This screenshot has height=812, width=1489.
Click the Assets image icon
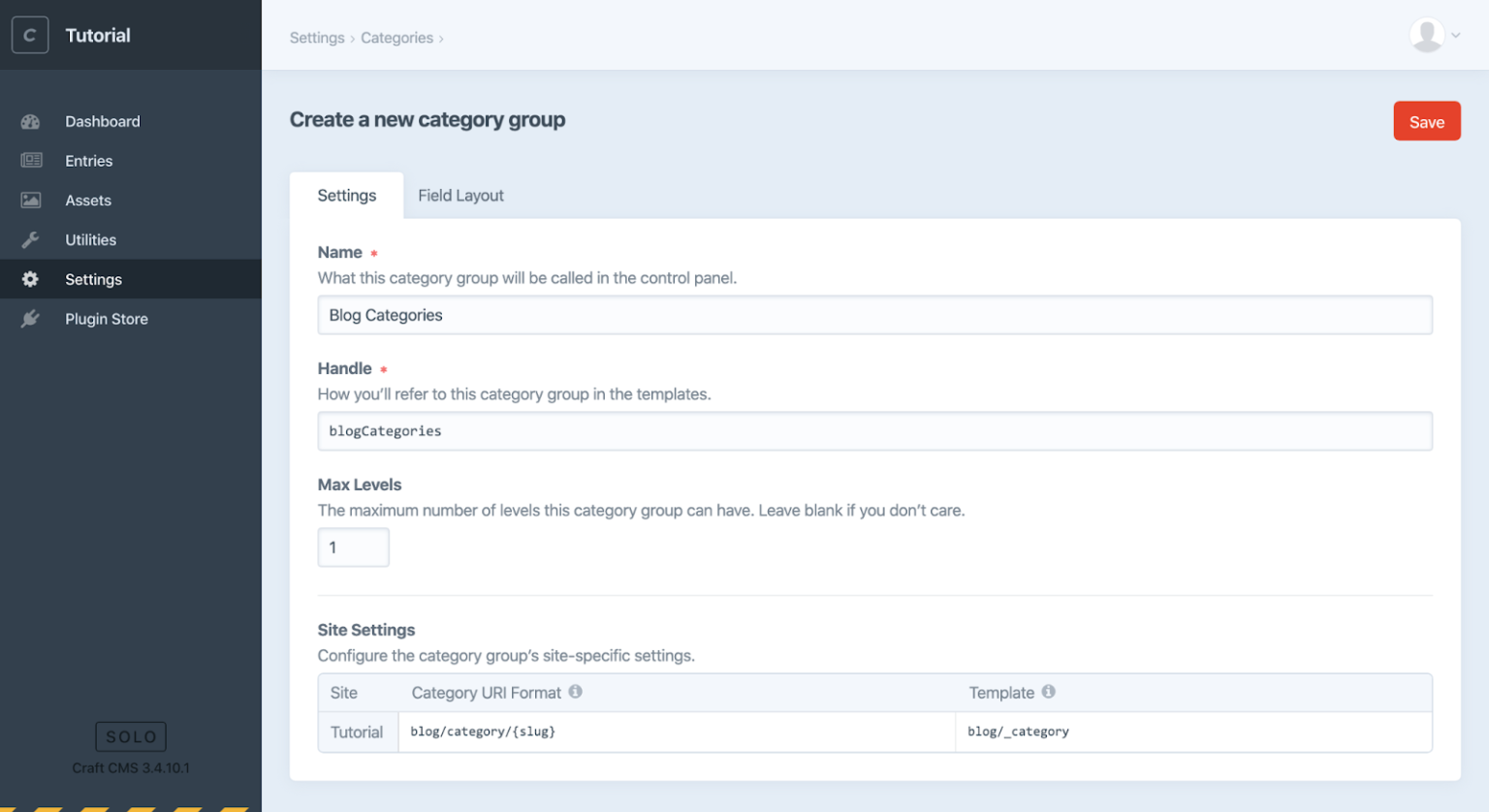point(31,201)
